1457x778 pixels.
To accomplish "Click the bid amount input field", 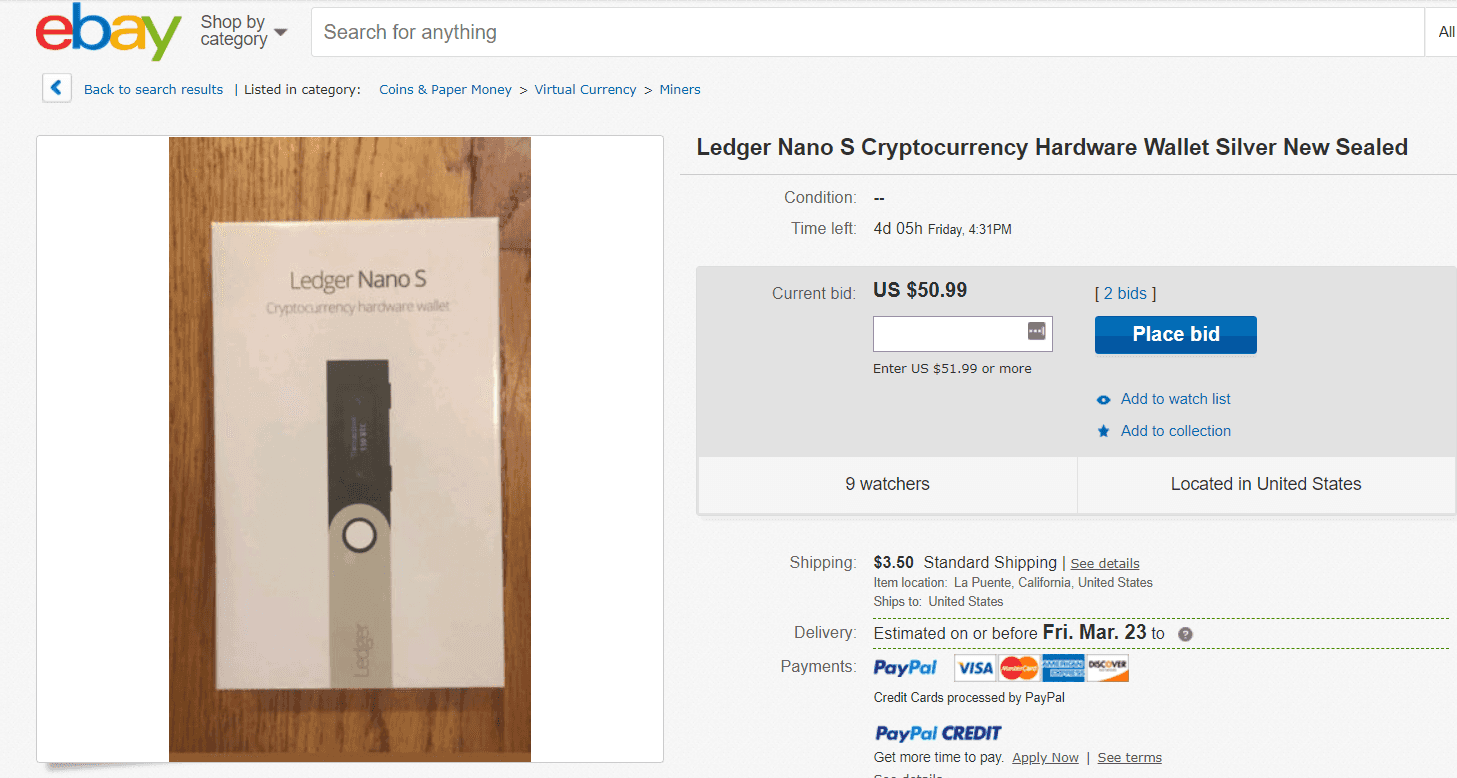I will tap(962, 334).
